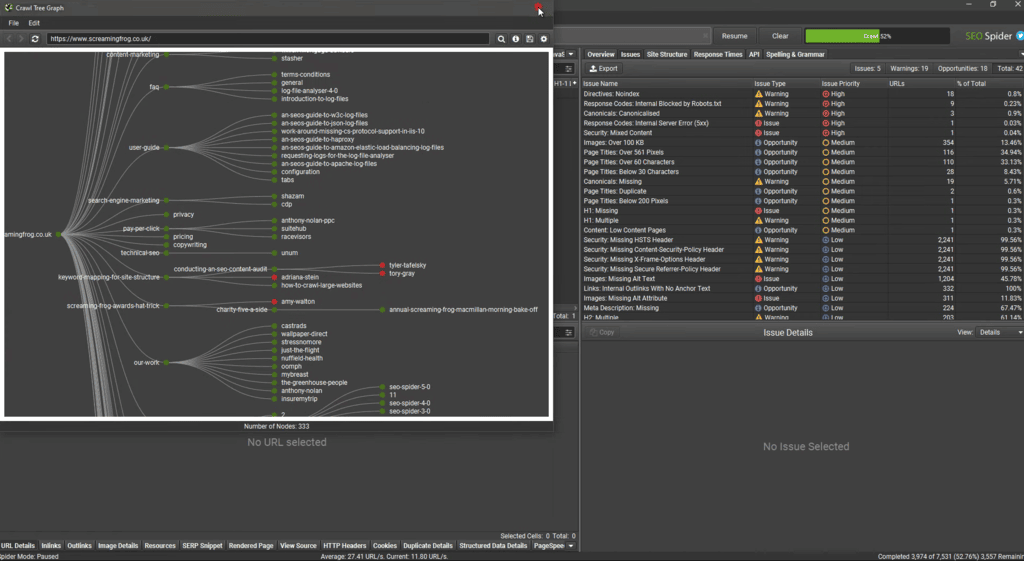The image size is (1024, 561).
Task: Open the SERP Snippet tab
Action: point(202,545)
